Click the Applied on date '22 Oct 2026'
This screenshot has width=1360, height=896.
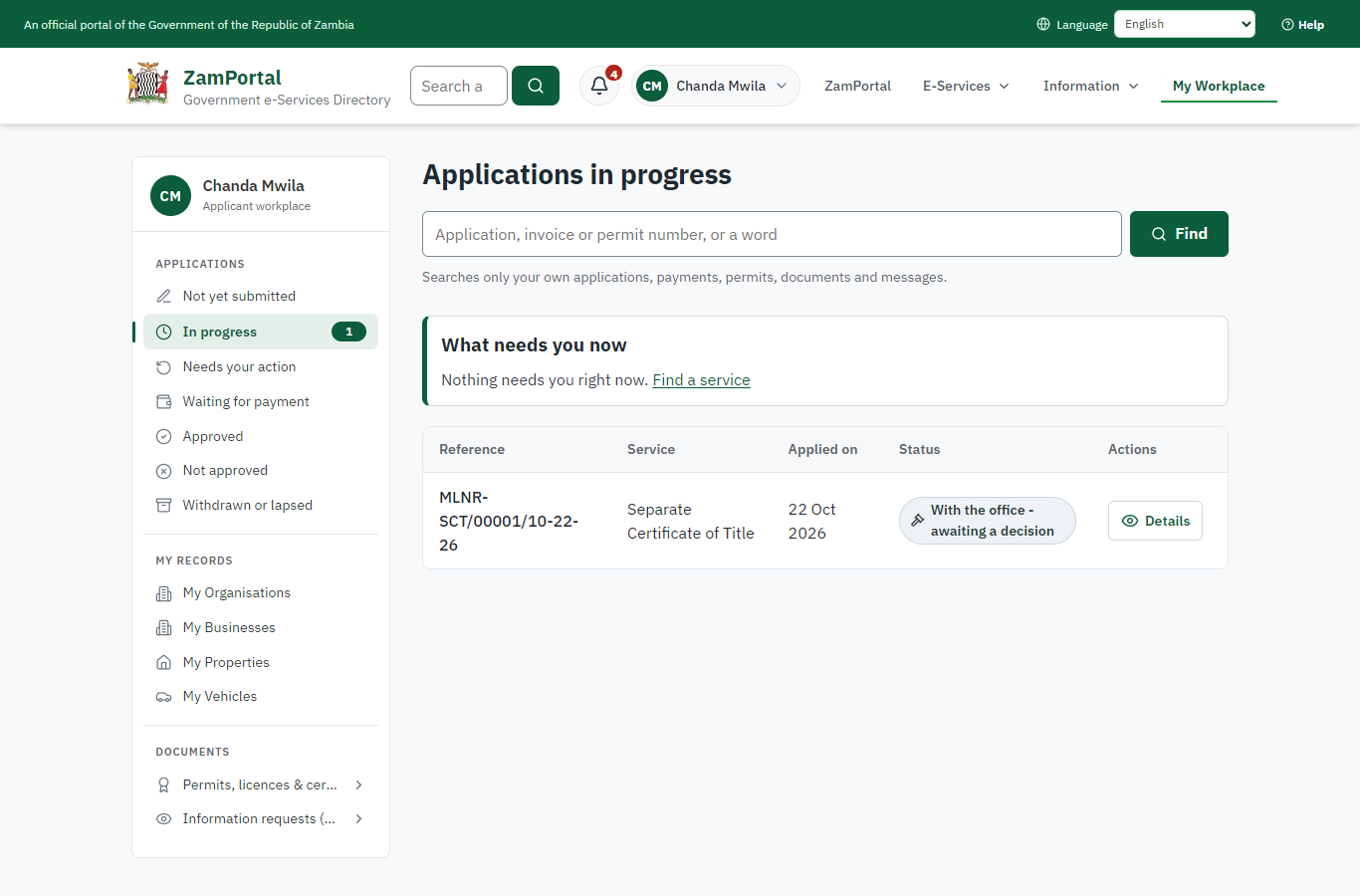pyautogui.click(x=812, y=521)
